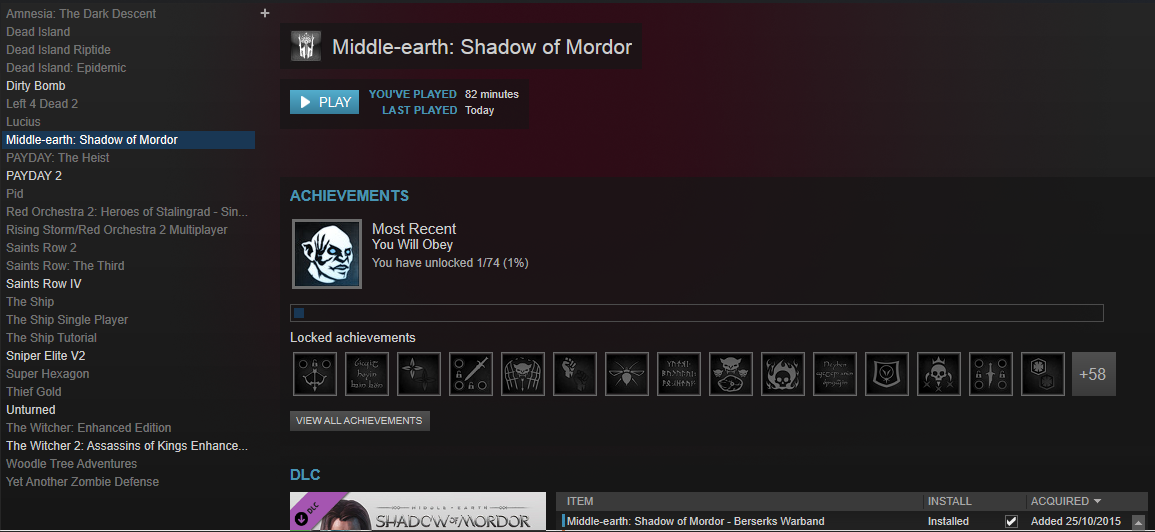Expand the +58 more locked achievements
This screenshot has width=1155, height=532.
point(1094,374)
